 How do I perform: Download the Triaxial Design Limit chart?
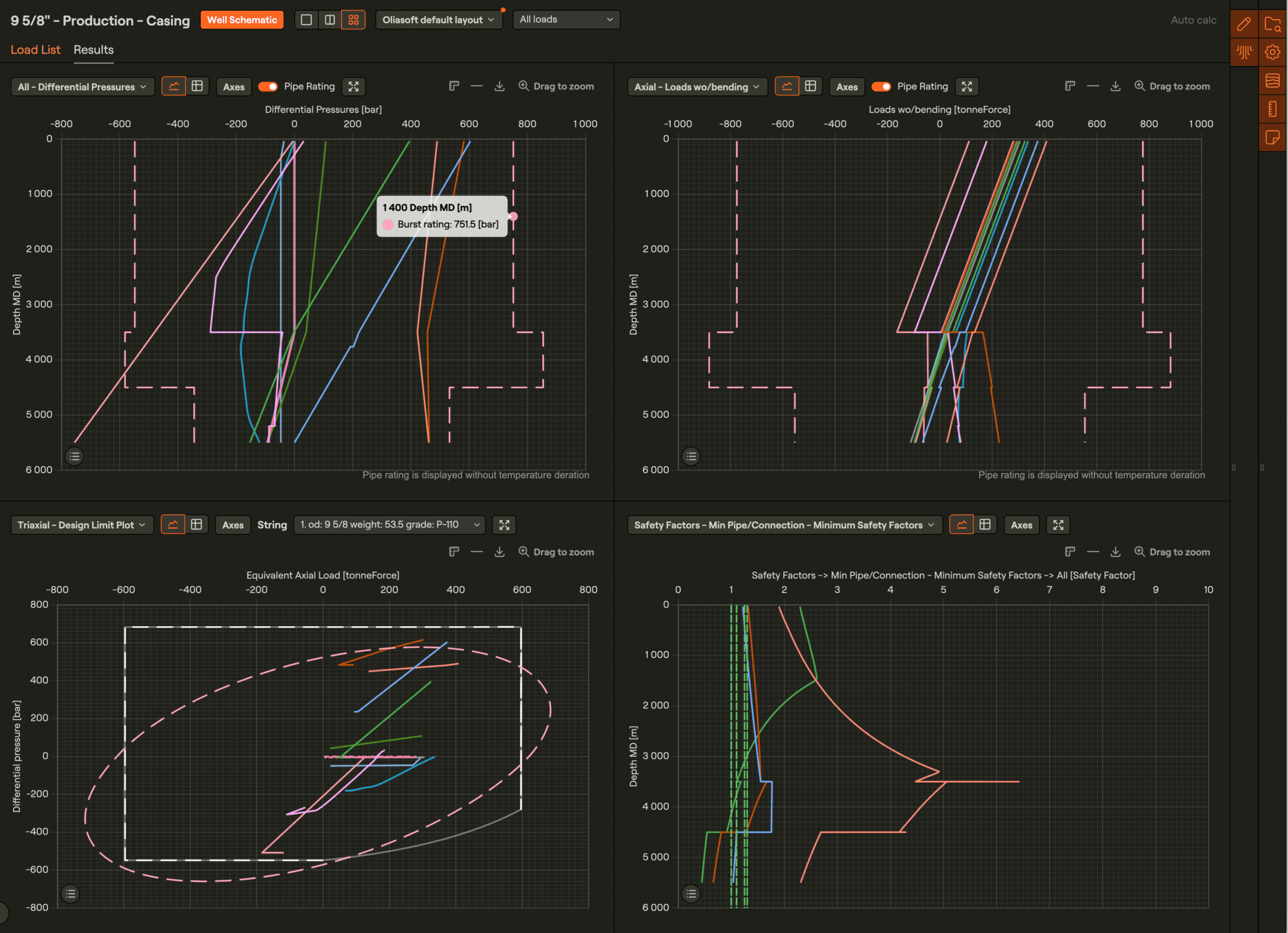[499, 552]
